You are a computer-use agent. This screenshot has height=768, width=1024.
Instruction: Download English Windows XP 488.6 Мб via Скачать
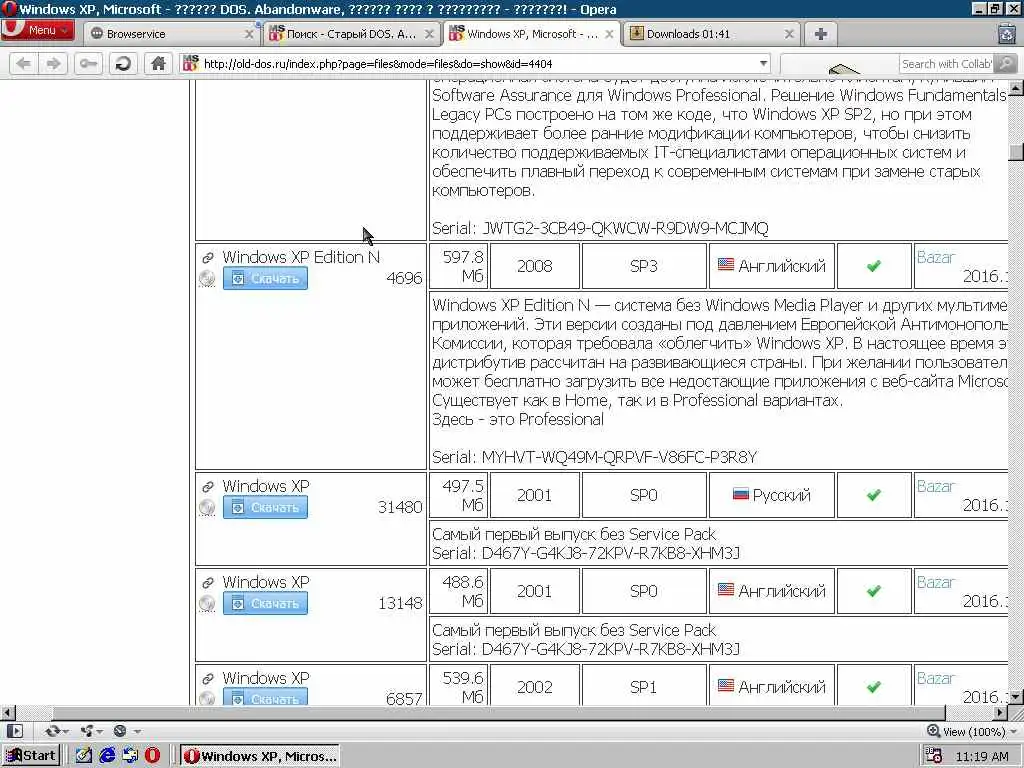265,603
